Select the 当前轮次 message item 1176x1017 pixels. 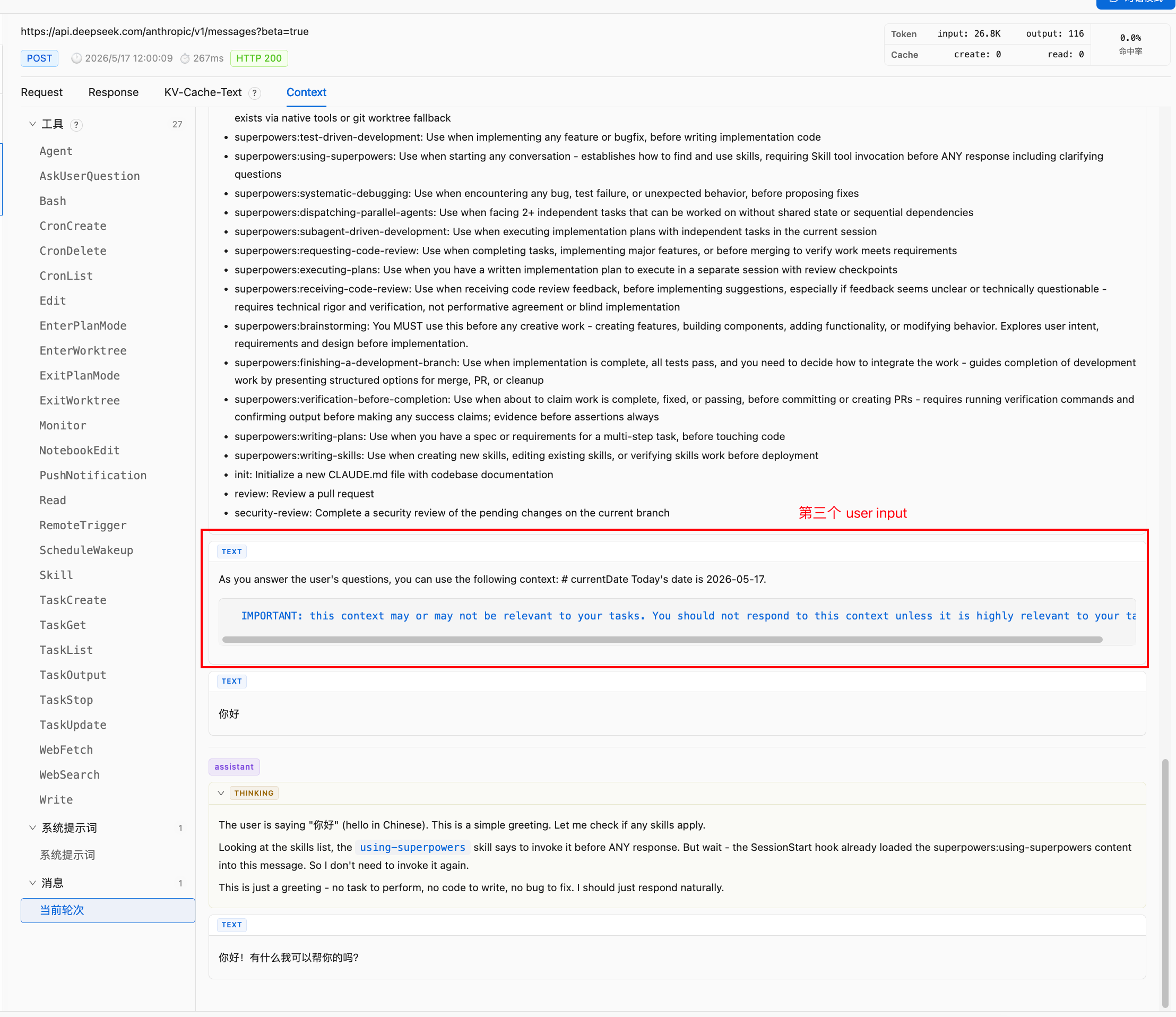coord(108,911)
